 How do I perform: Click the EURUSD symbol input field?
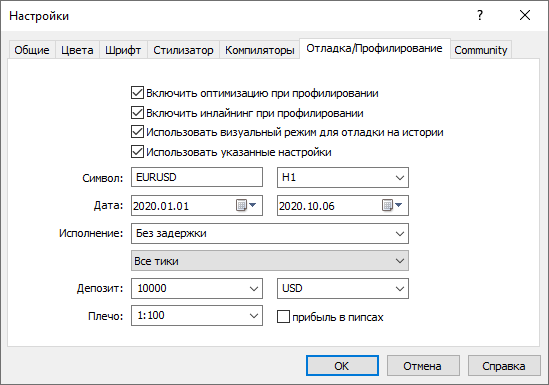197,177
